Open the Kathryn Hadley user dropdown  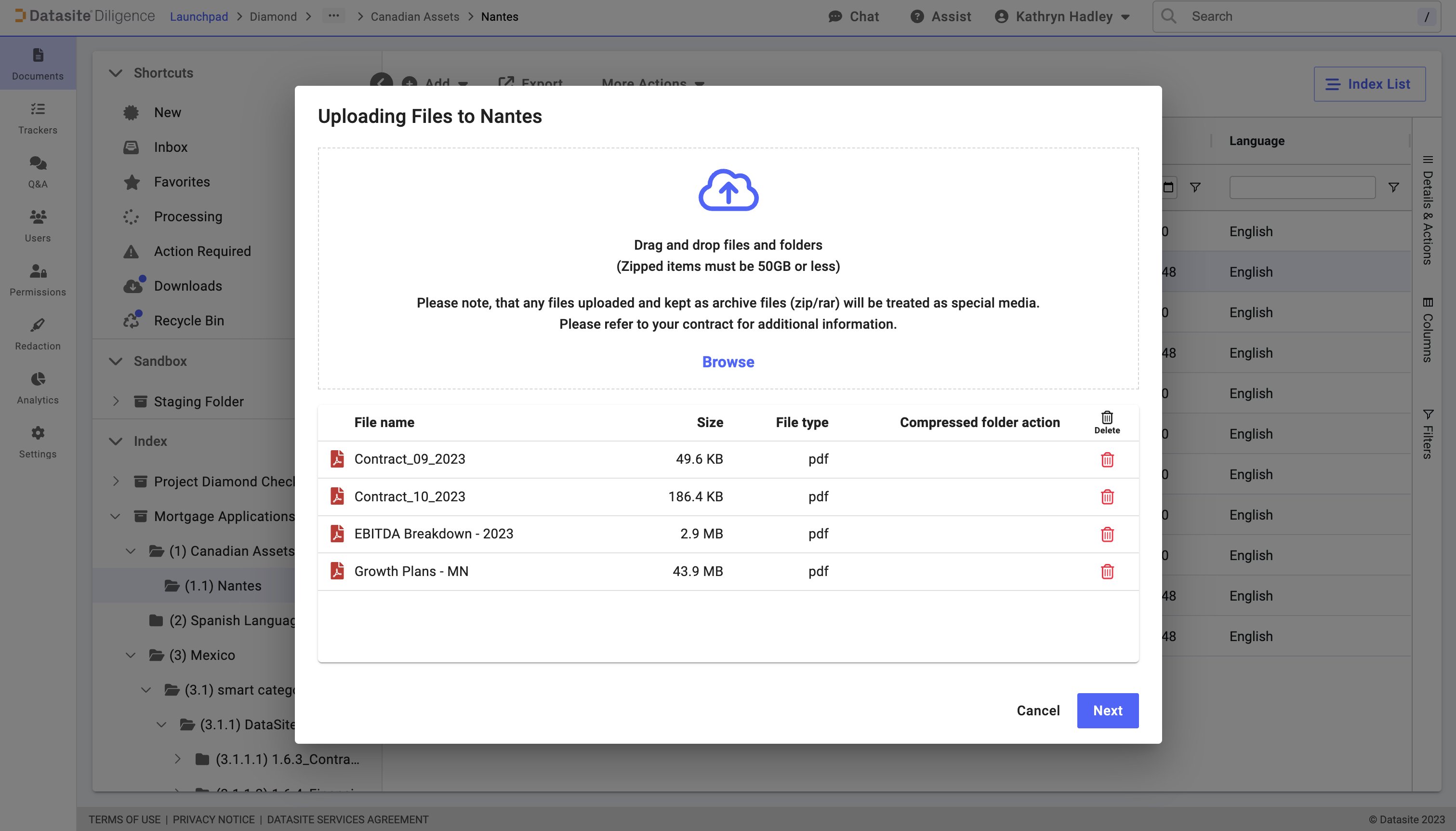point(1063,16)
